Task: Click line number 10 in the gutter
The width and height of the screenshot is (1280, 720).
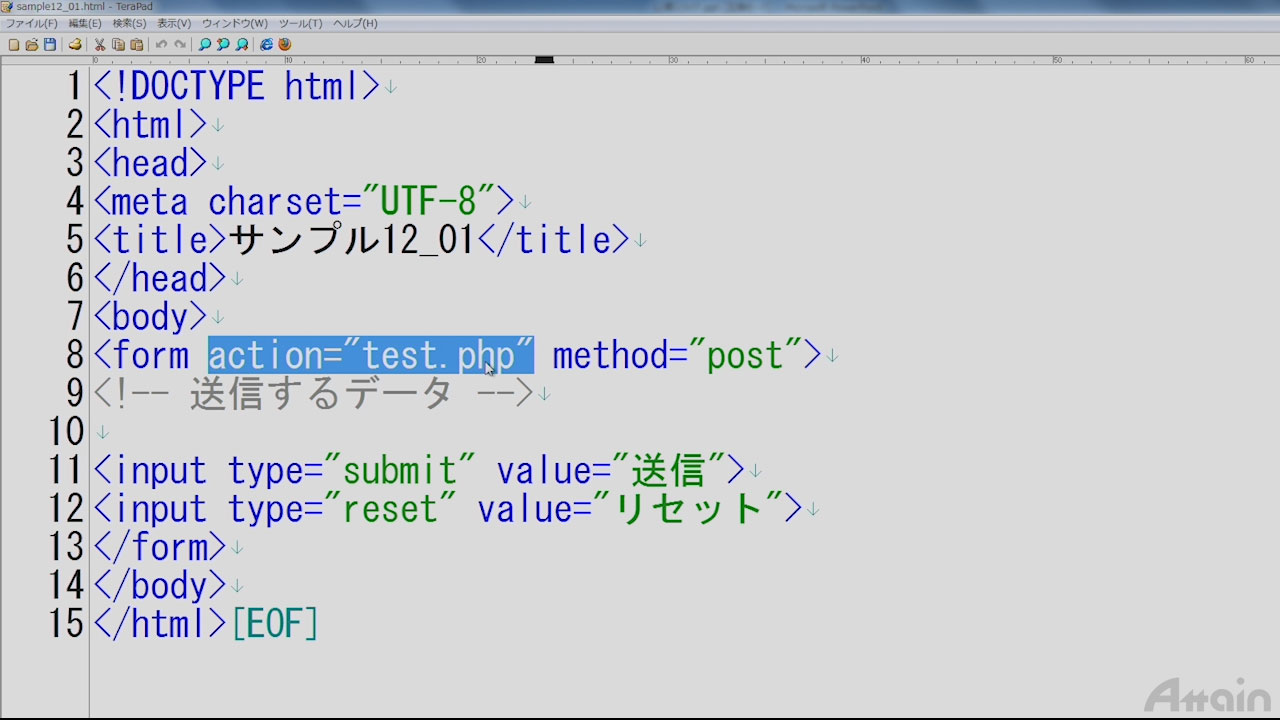Action: (x=66, y=432)
